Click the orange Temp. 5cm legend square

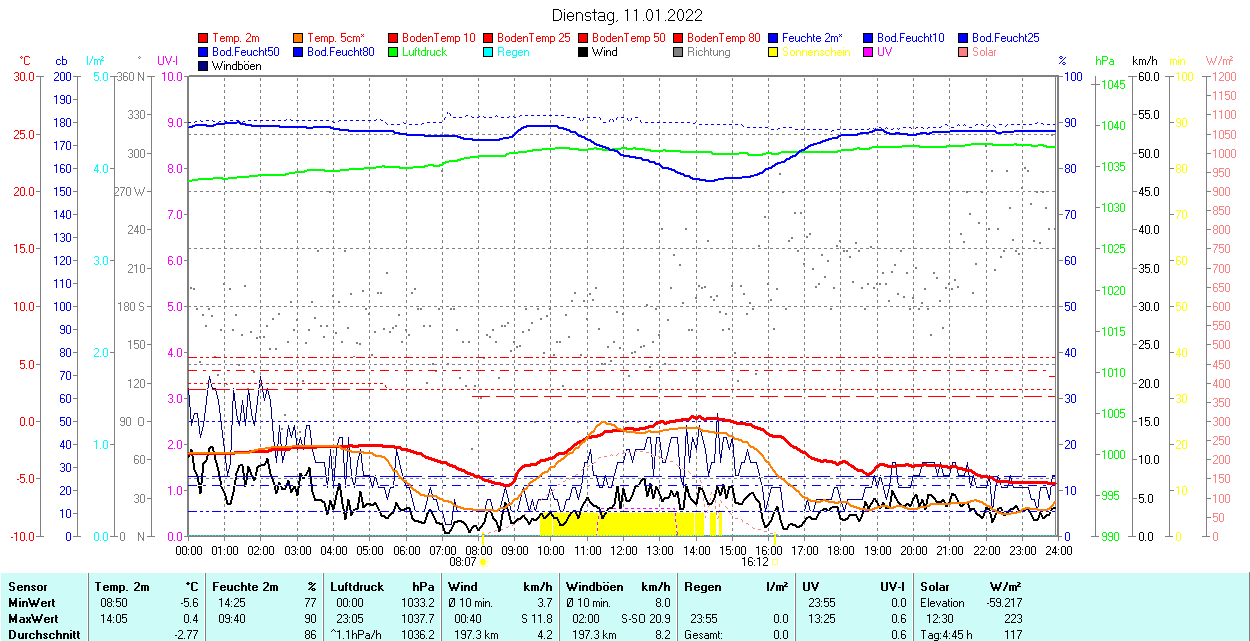tap(299, 38)
